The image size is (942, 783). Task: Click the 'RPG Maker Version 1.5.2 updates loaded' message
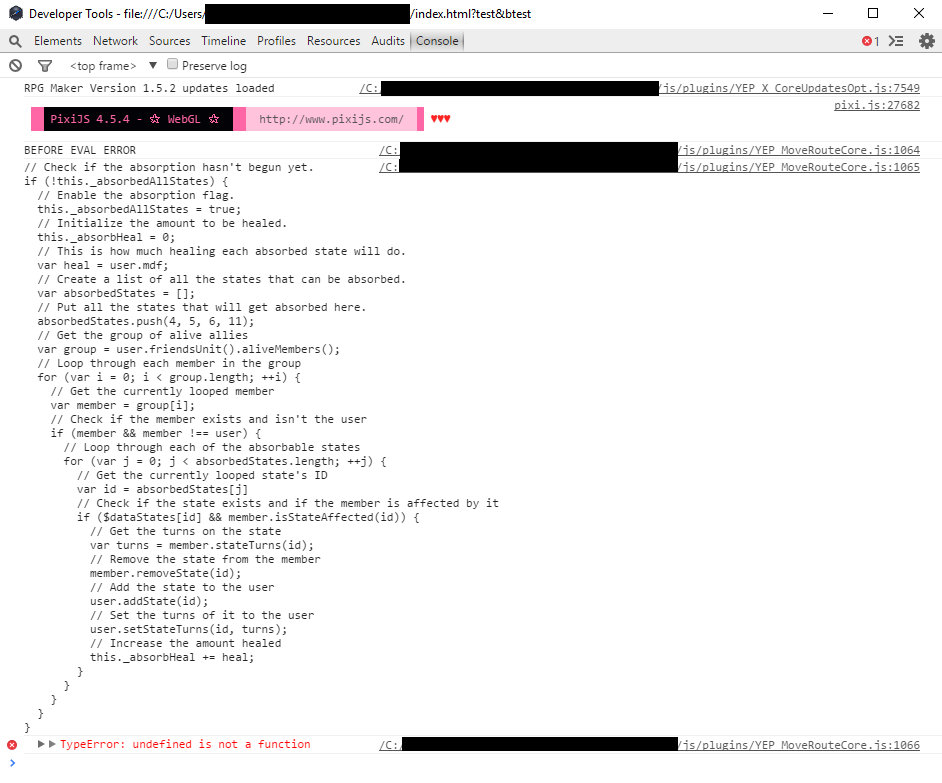pos(149,88)
